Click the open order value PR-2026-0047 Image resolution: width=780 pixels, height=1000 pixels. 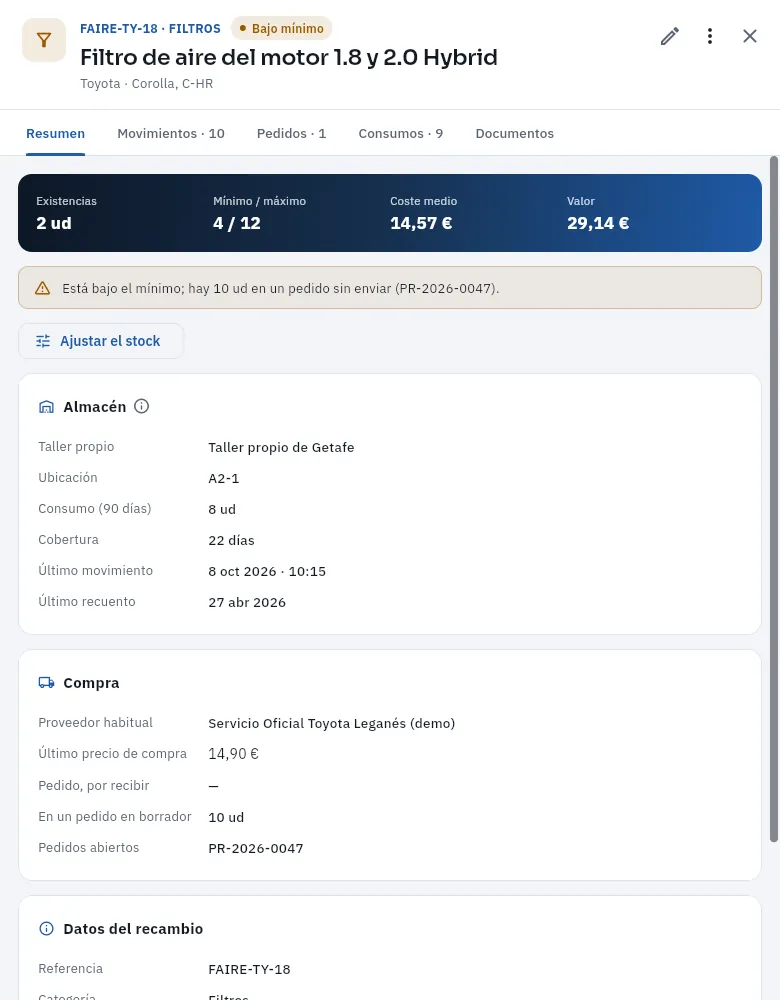(x=256, y=848)
